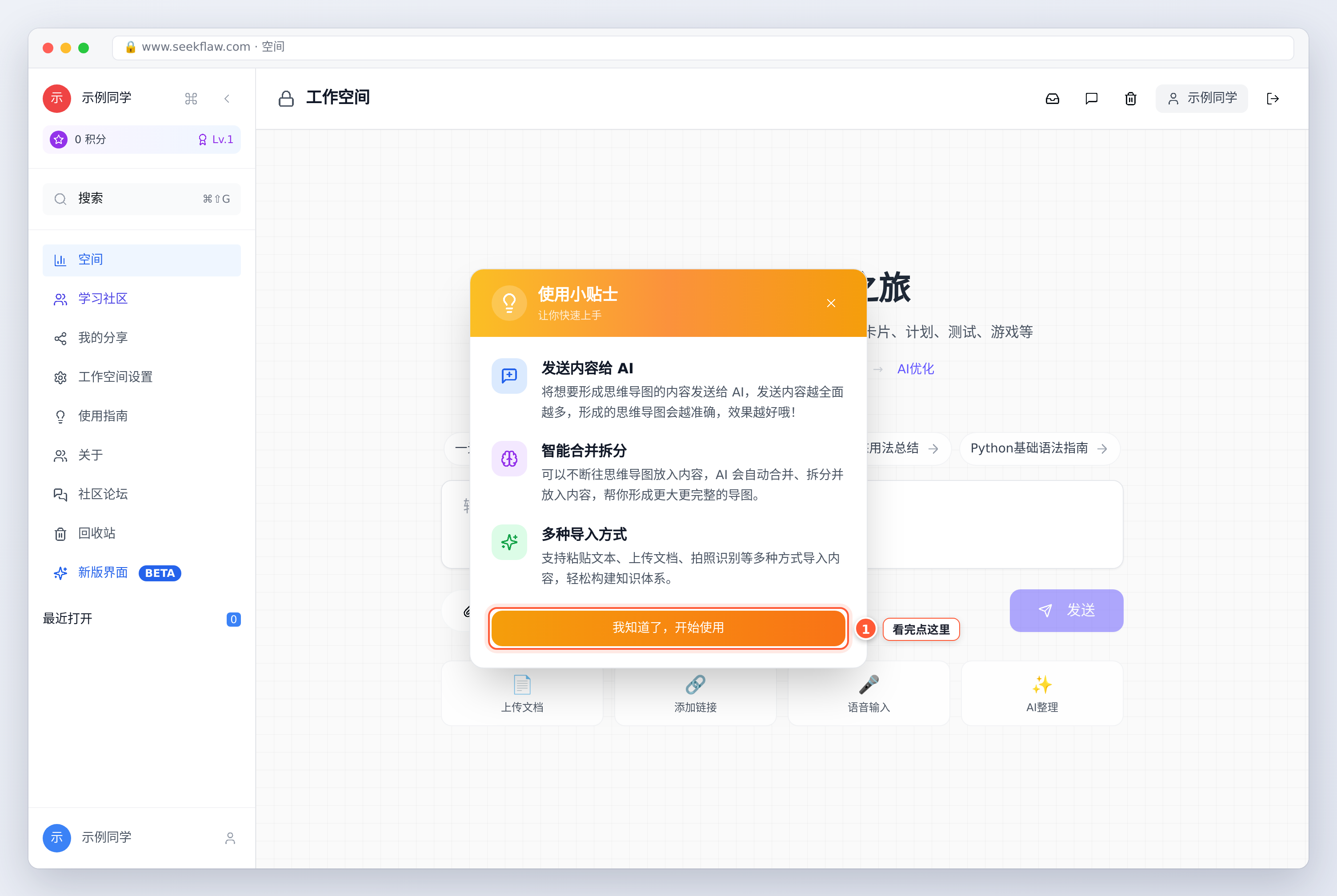Click the logout icon at top right

pos(1273,98)
